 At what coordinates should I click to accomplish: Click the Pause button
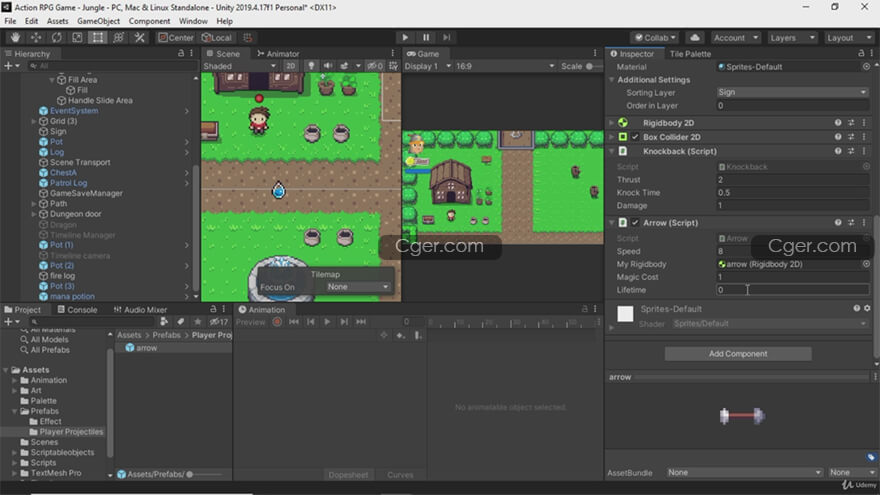(426, 38)
